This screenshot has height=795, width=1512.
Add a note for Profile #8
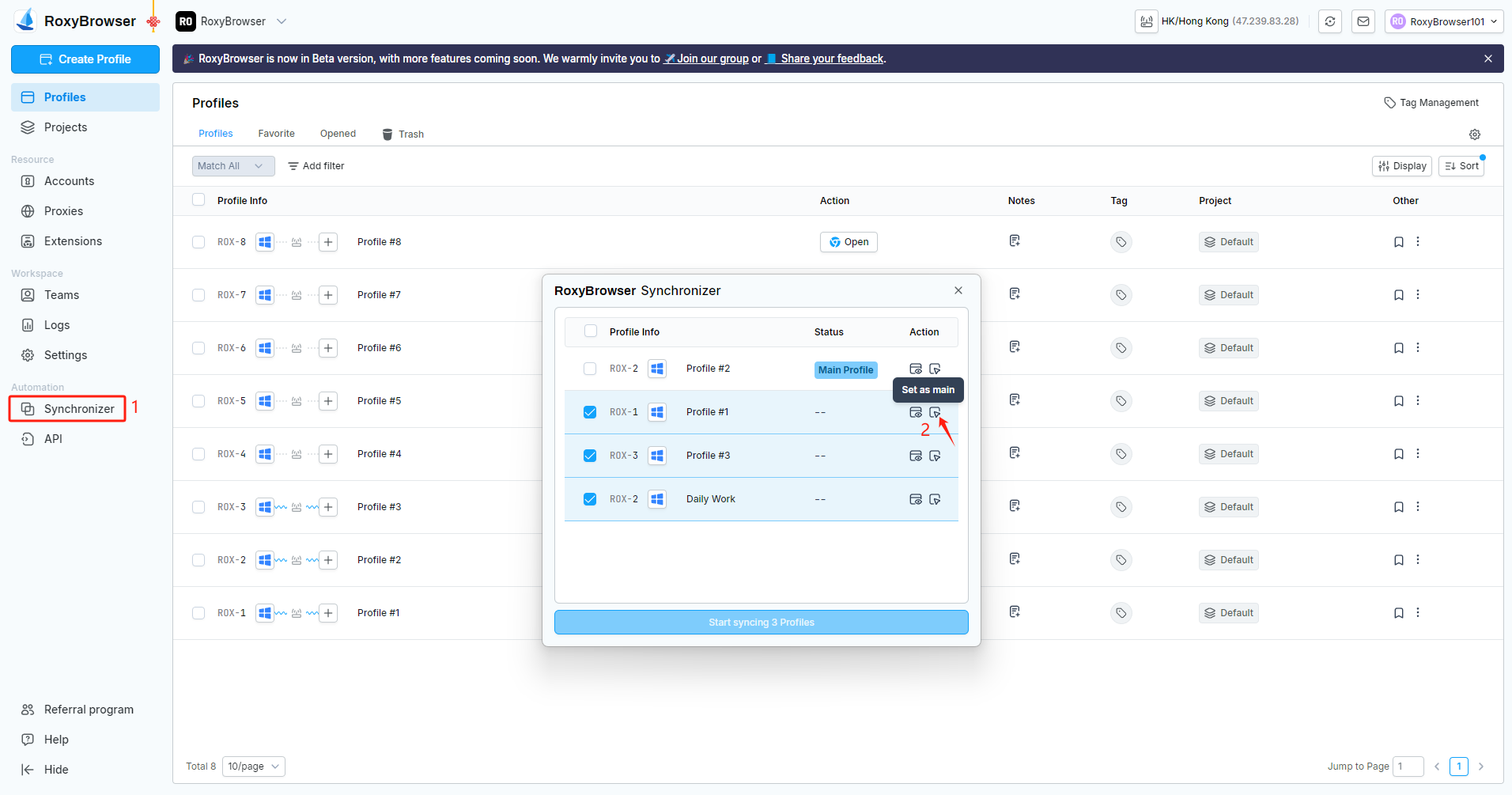click(1015, 240)
